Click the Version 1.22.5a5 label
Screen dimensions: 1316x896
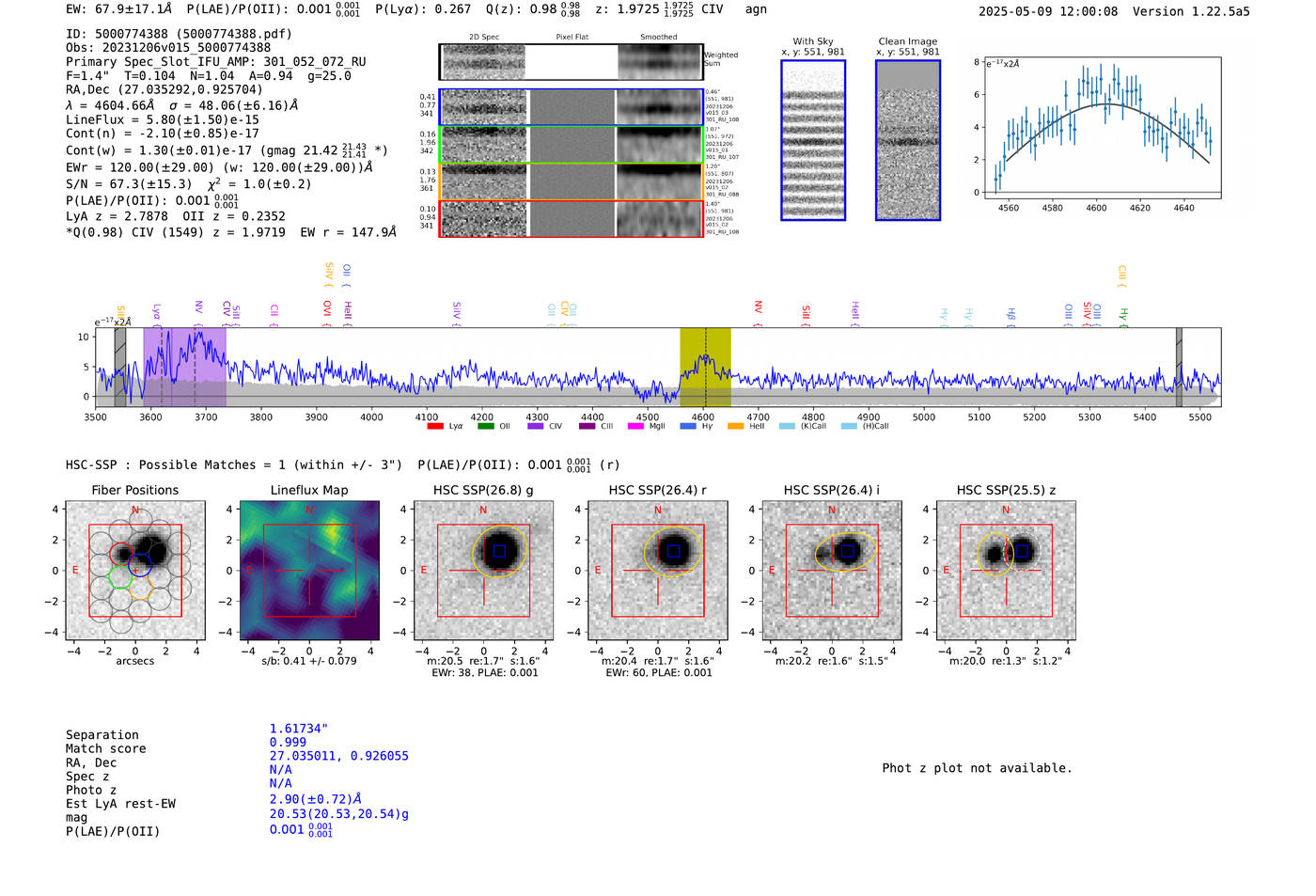coord(1191,11)
